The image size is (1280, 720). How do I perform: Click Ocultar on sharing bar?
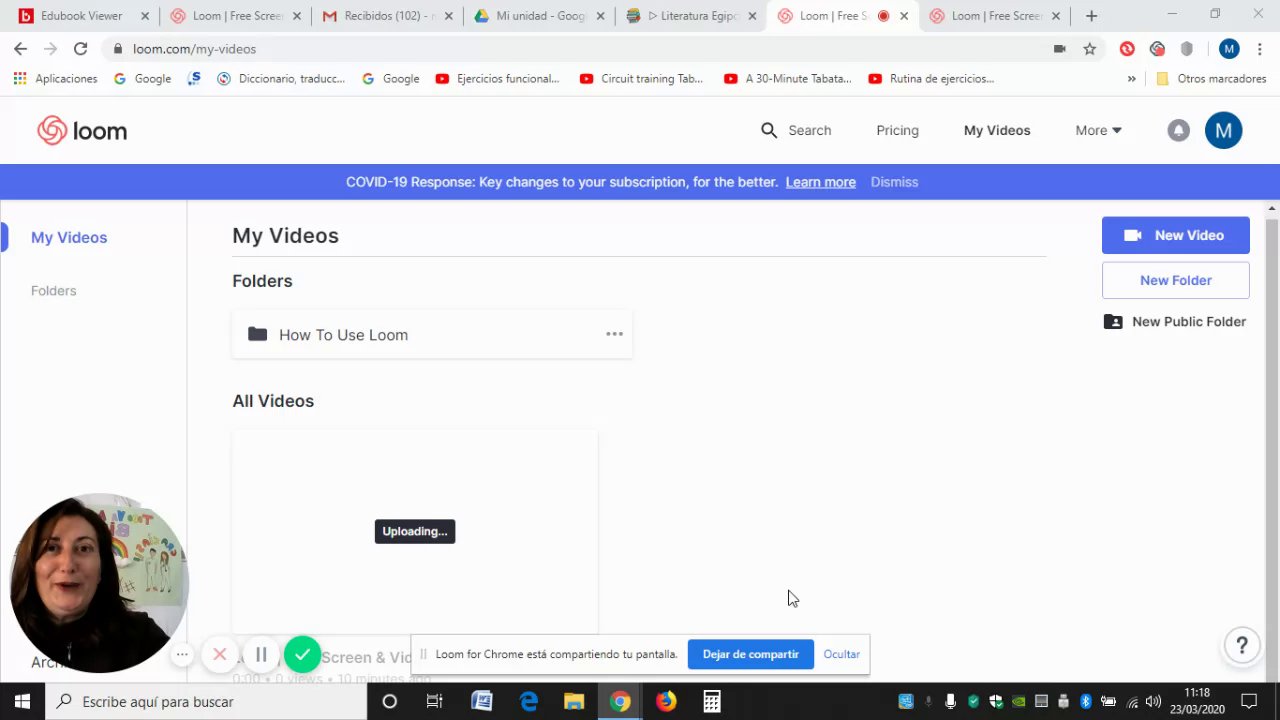pyautogui.click(x=841, y=654)
